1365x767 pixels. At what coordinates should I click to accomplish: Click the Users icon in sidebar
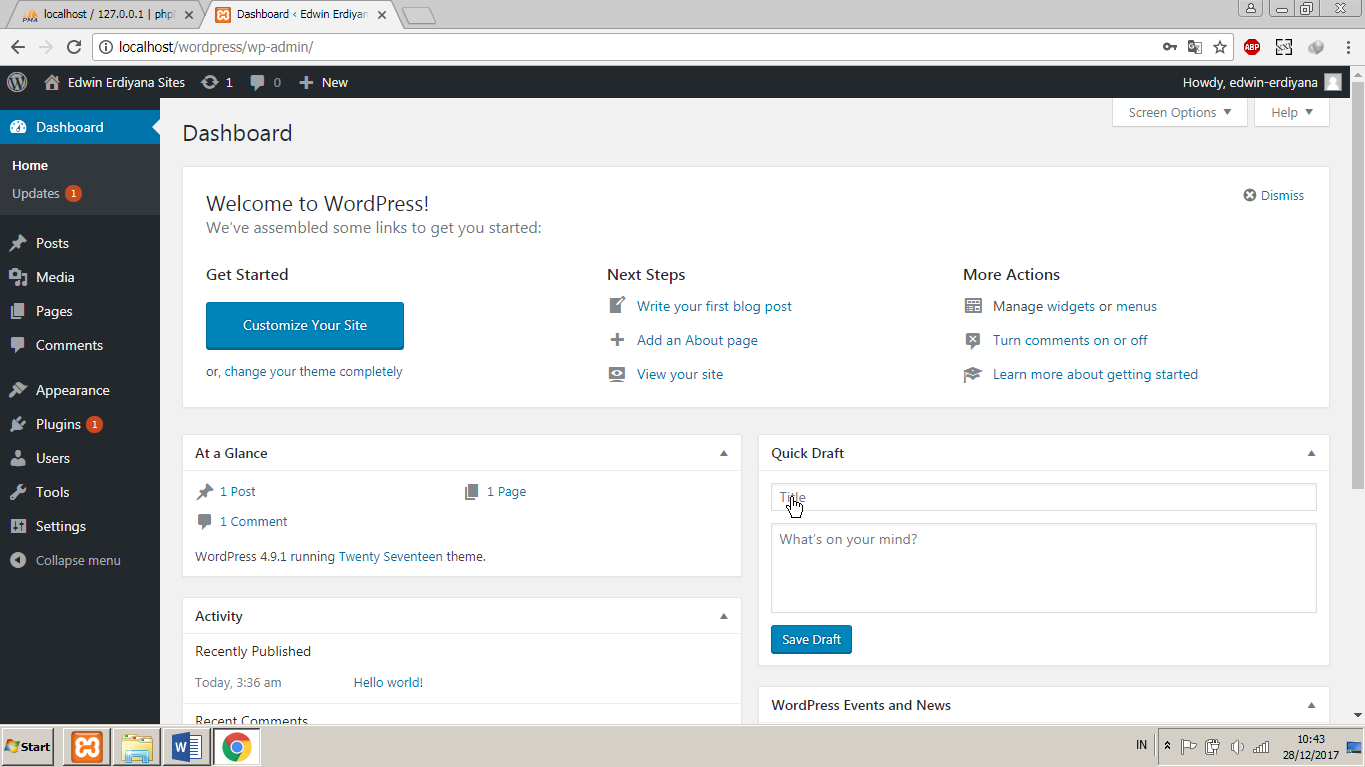point(18,458)
